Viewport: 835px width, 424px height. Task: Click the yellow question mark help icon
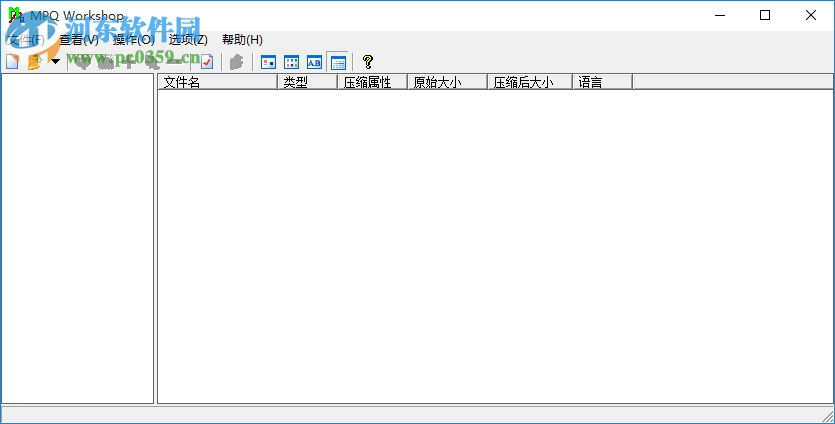(367, 62)
